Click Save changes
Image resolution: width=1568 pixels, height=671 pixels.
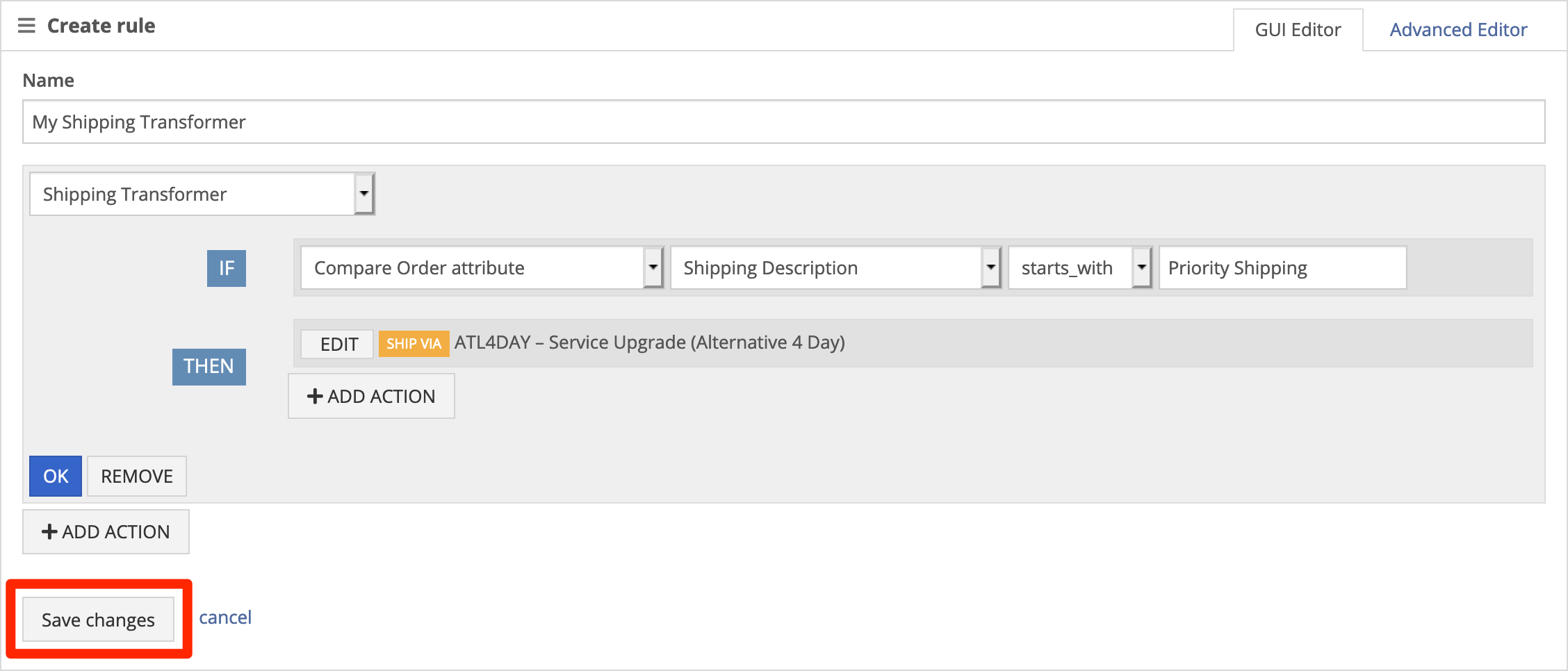98,619
